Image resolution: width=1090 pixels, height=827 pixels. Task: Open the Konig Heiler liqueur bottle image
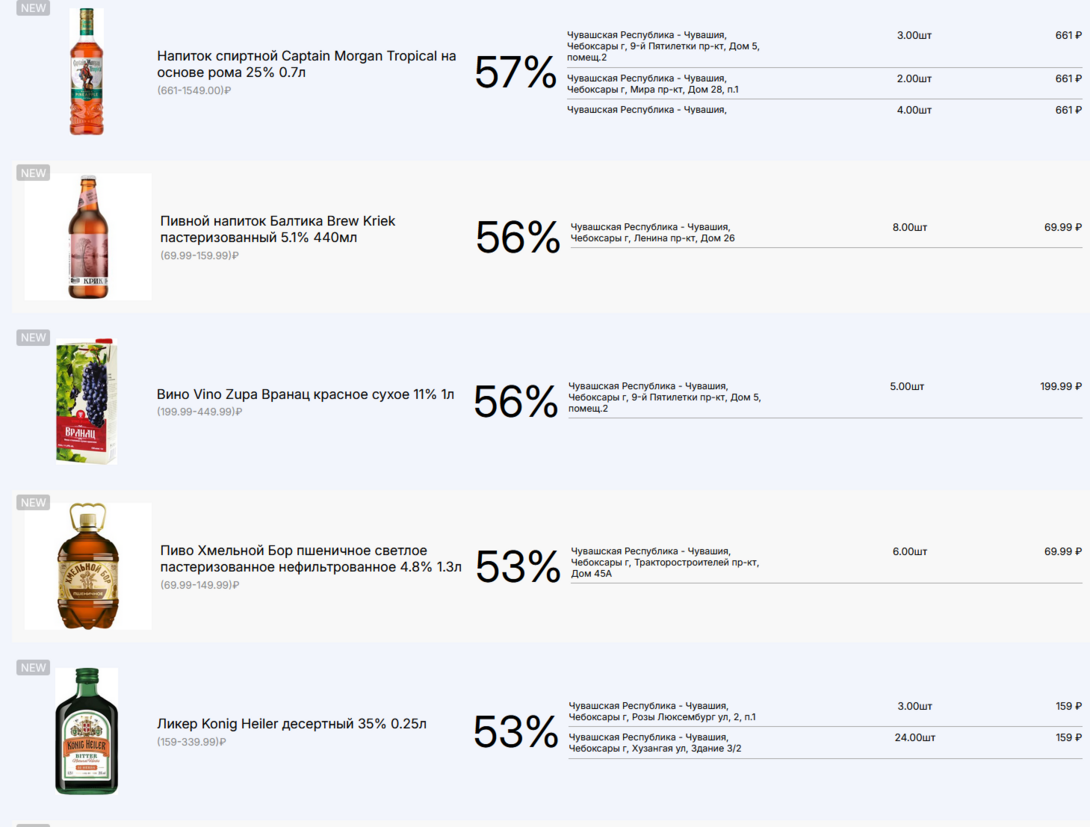click(x=86, y=731)
